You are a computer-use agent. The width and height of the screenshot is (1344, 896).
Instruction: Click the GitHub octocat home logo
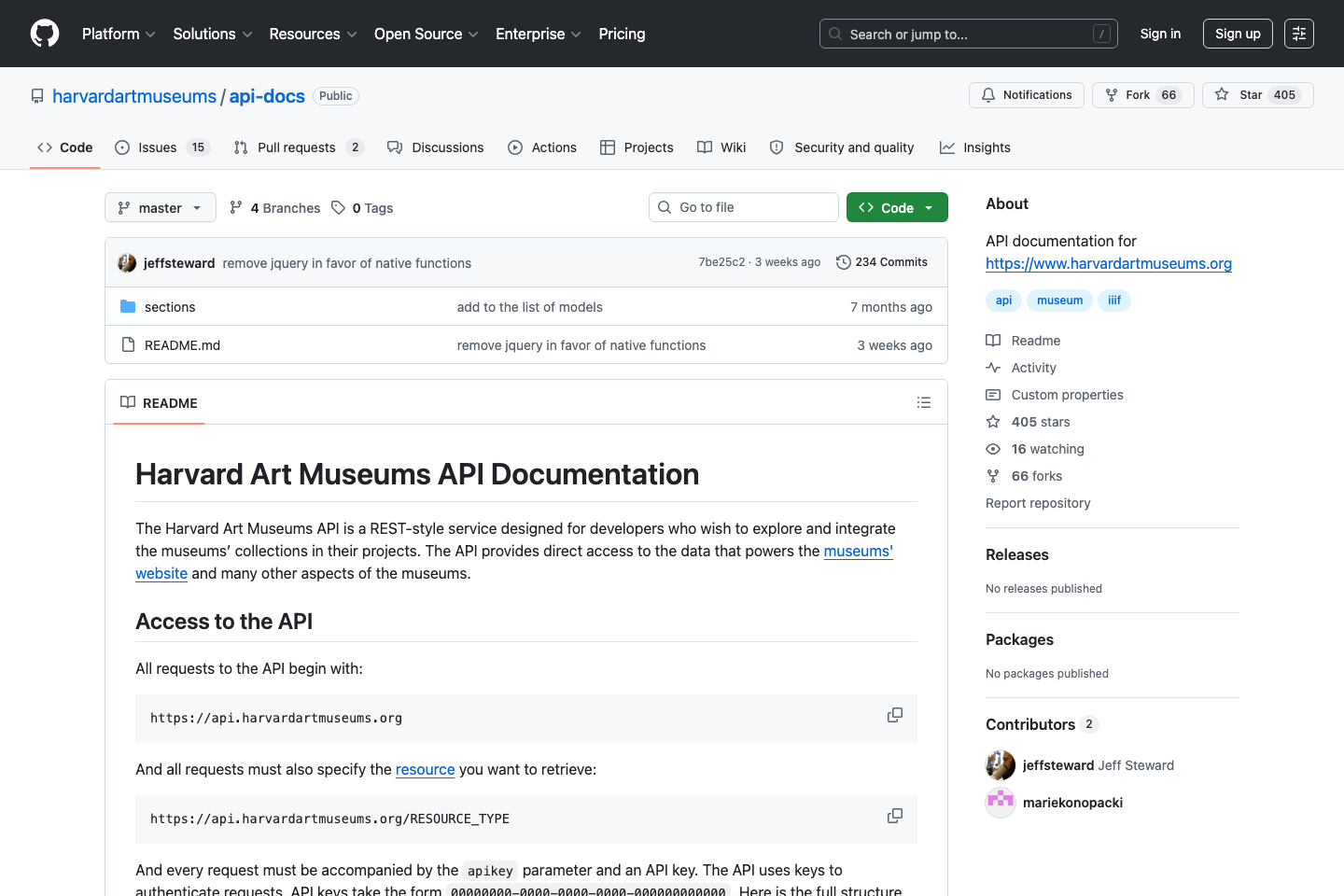[x=44, y=34]
